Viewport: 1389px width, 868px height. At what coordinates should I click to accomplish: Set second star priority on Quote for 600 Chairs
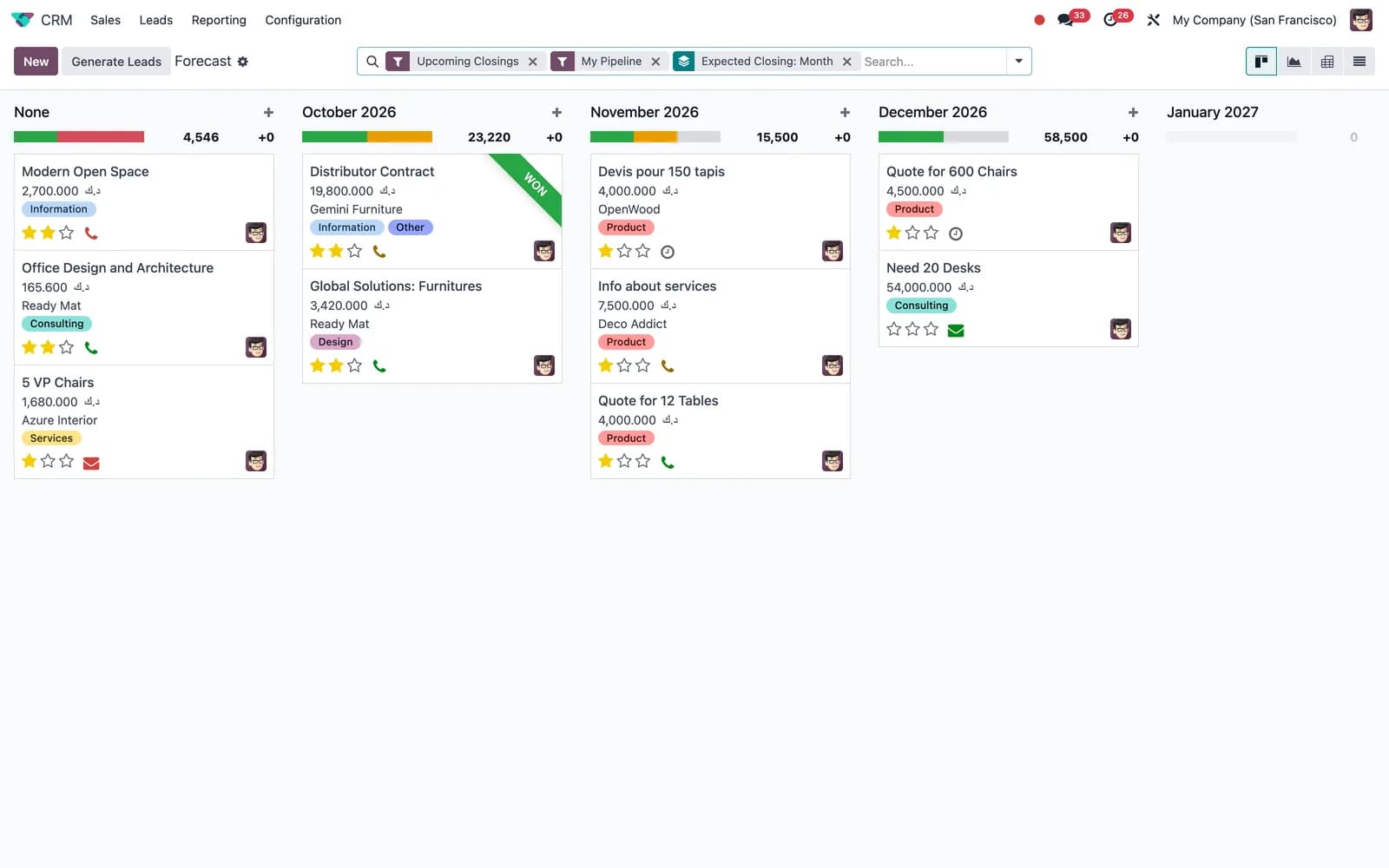(x=912, y=233)
